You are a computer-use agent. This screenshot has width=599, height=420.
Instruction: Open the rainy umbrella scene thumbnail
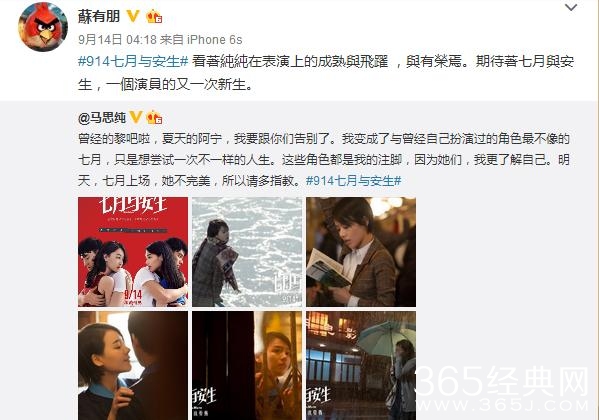click(361, 365)
